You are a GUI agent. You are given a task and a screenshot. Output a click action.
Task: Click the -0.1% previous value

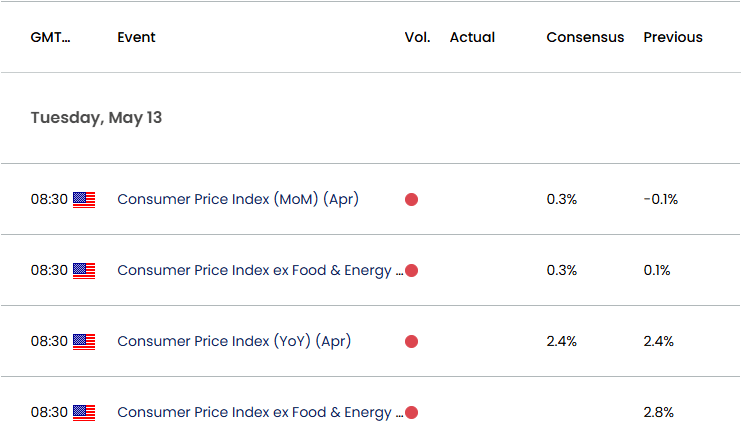click(x=661, y=199)
